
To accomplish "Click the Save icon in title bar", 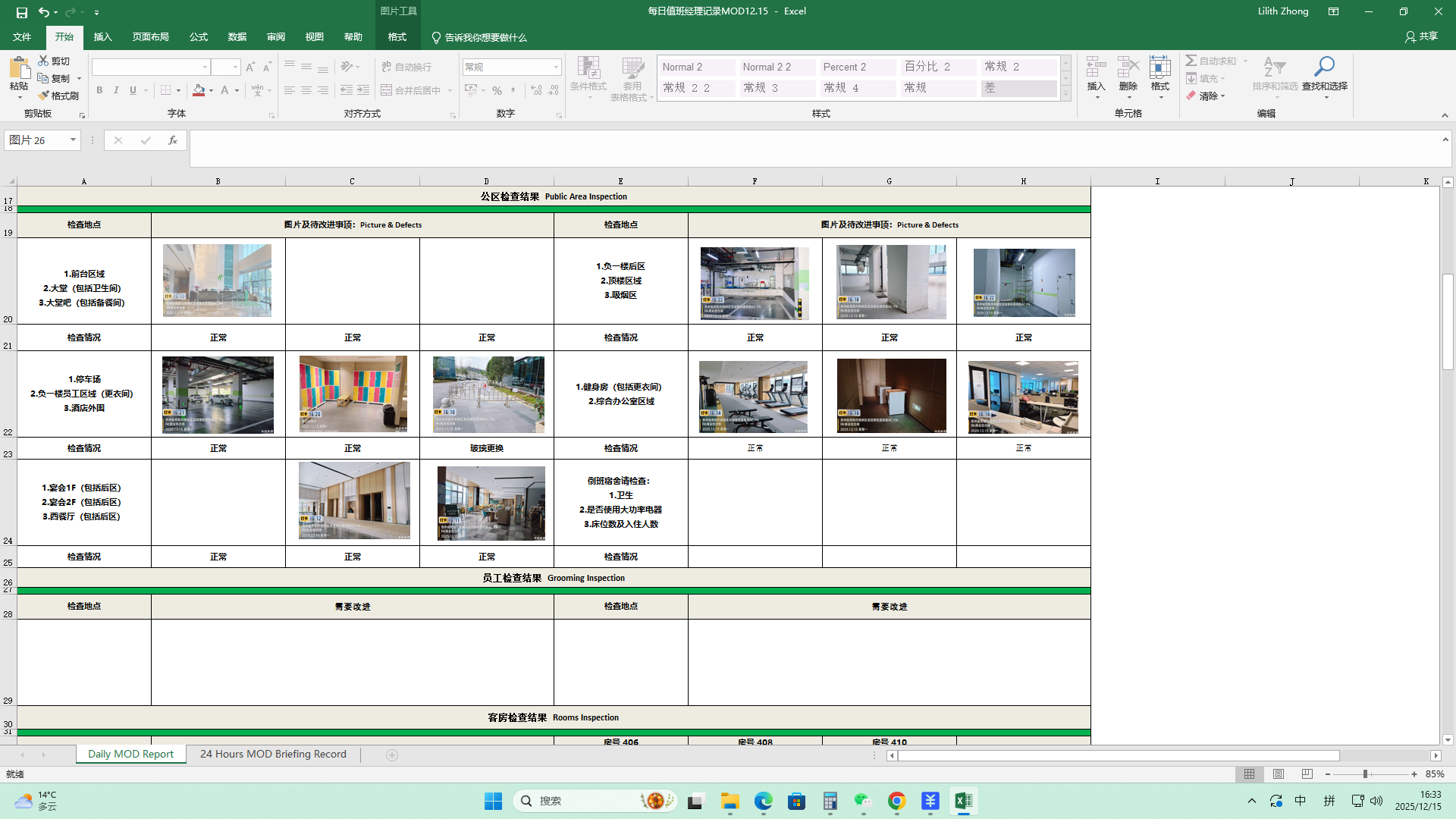I will tap(21, 12).
